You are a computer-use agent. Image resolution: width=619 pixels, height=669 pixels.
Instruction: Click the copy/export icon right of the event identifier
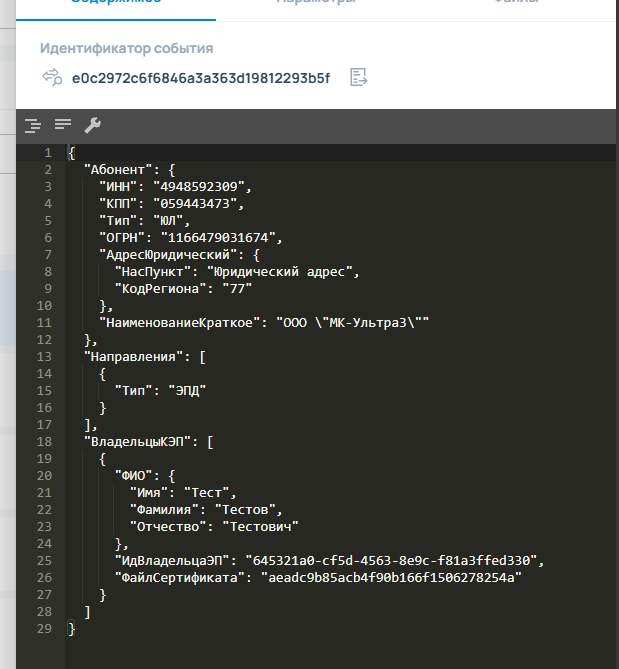pyautogui.click(x=358, y=77)
